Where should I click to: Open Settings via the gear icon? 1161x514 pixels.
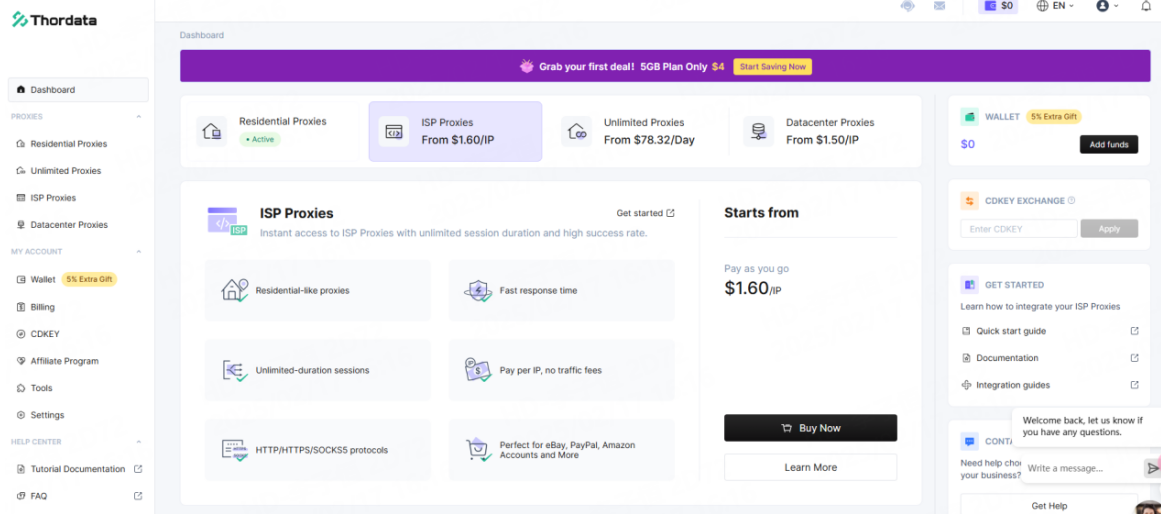(x=21, y=415)
